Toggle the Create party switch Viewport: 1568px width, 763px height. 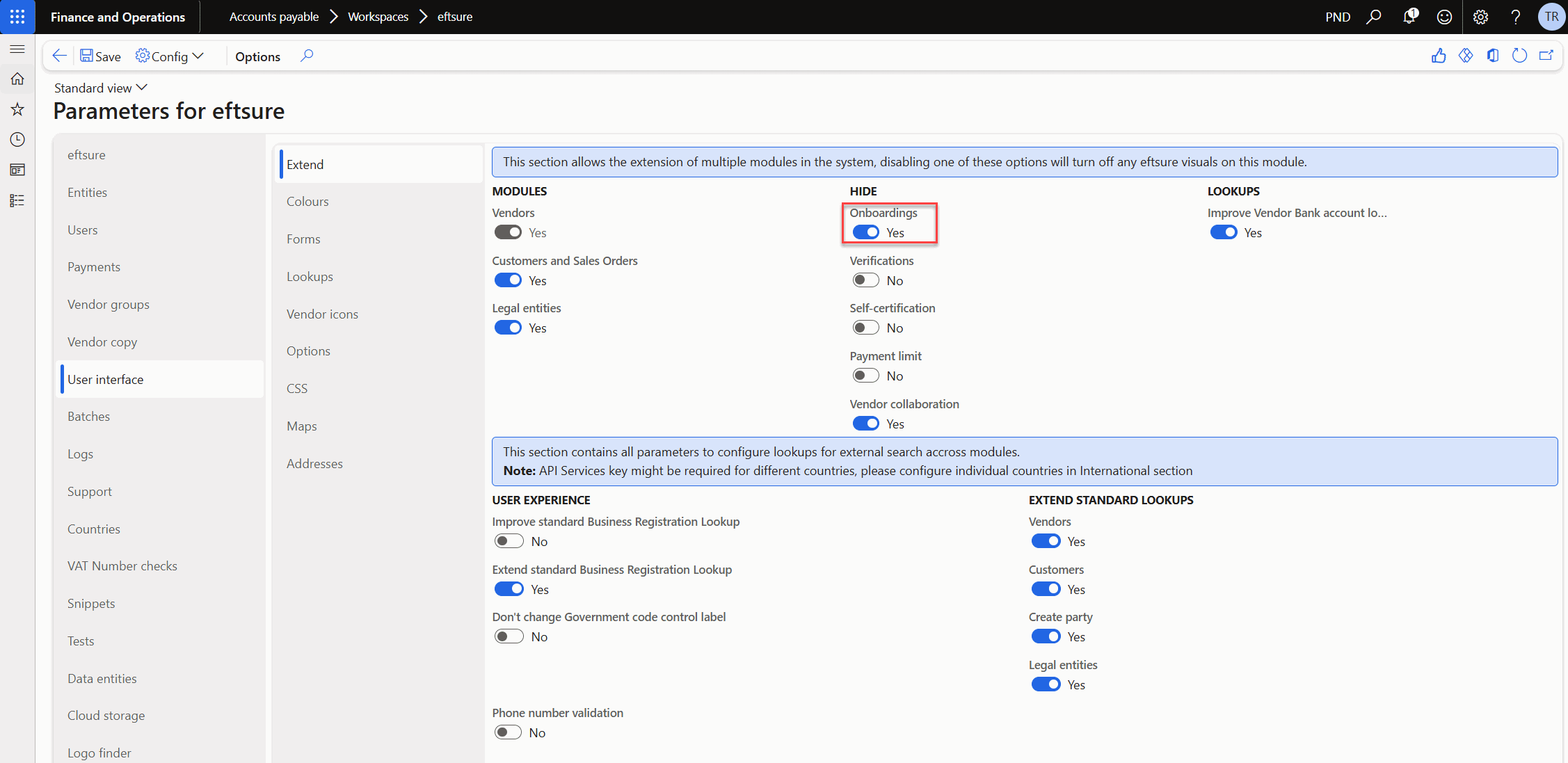(1046, 636)
